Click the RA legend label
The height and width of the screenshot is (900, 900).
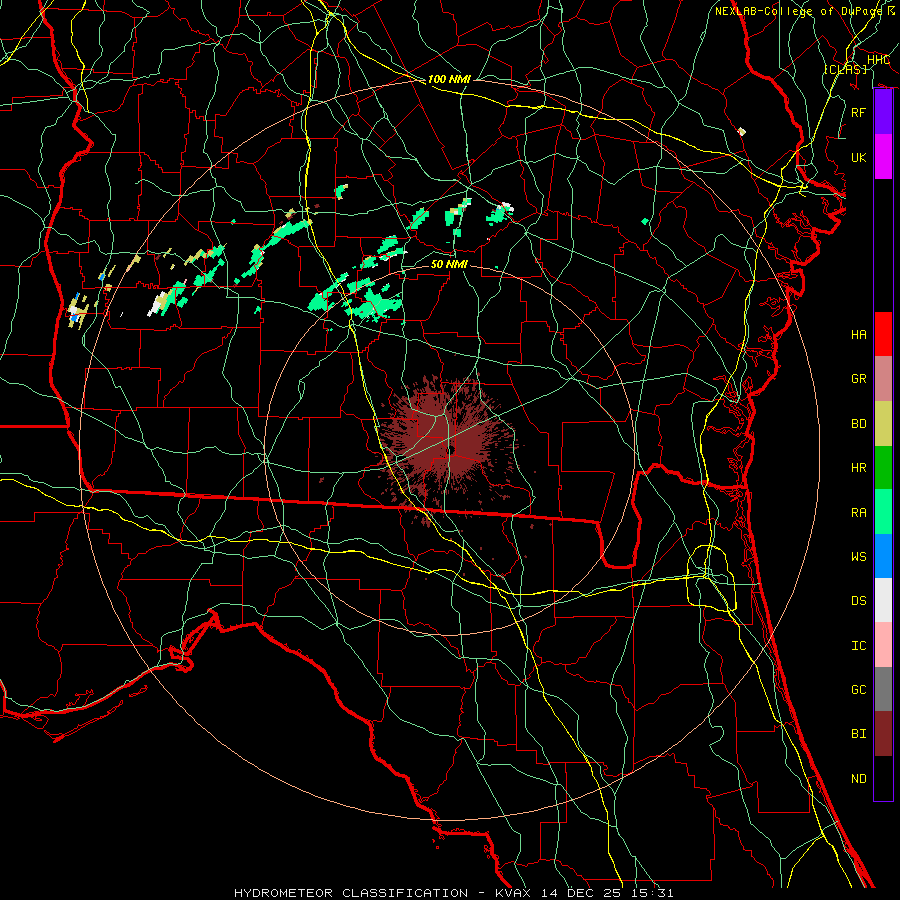coord(858,512)
